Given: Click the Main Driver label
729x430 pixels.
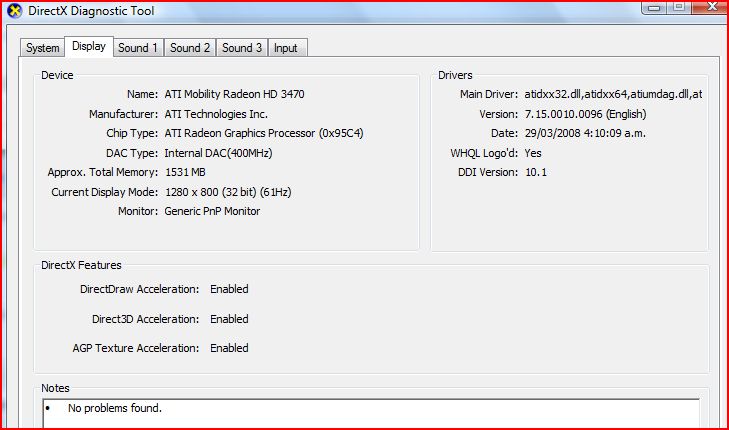Looking at the screenshot, I should pos(489,94).
